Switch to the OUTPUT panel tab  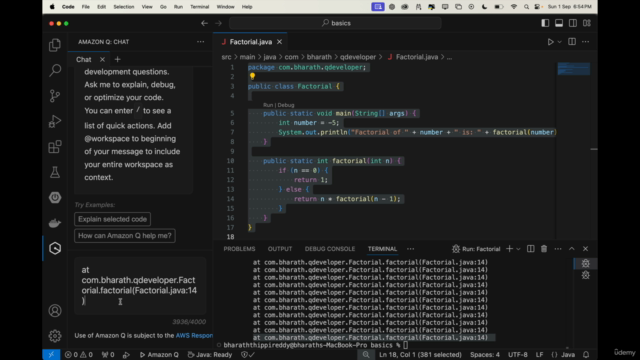[280, 249]
